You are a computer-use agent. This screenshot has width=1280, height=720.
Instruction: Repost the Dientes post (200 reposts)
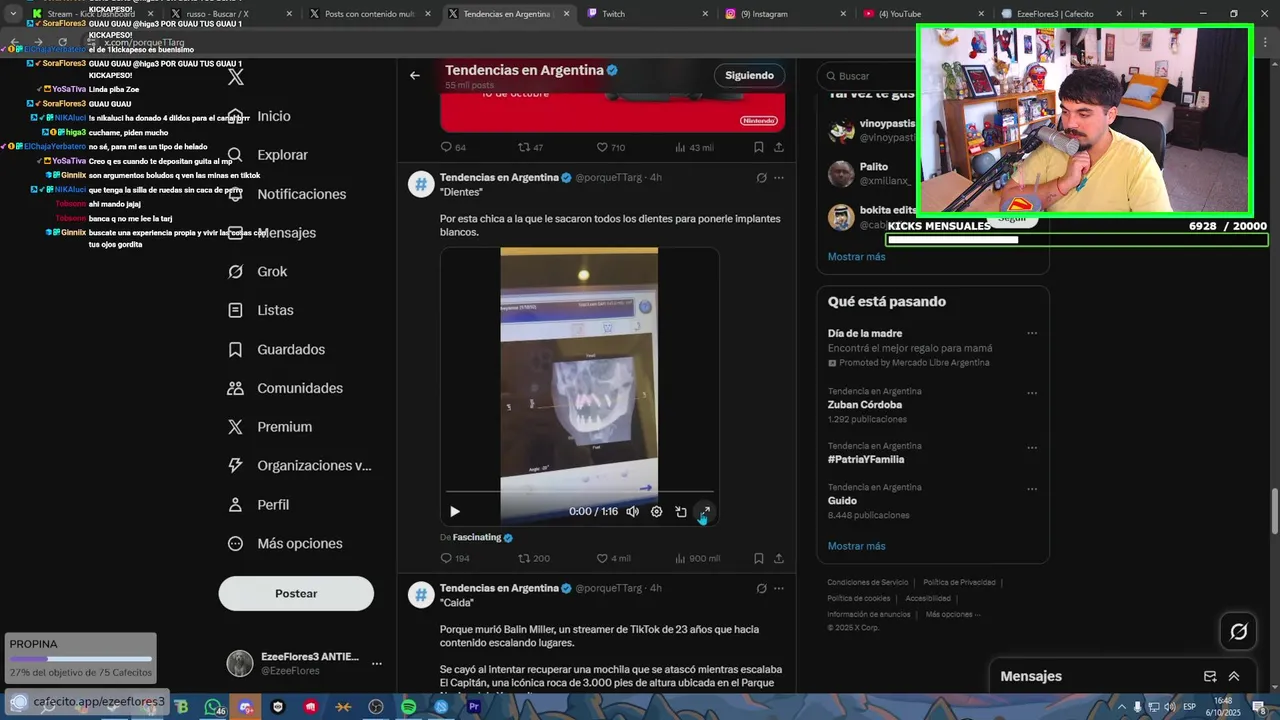coord(534,558)
